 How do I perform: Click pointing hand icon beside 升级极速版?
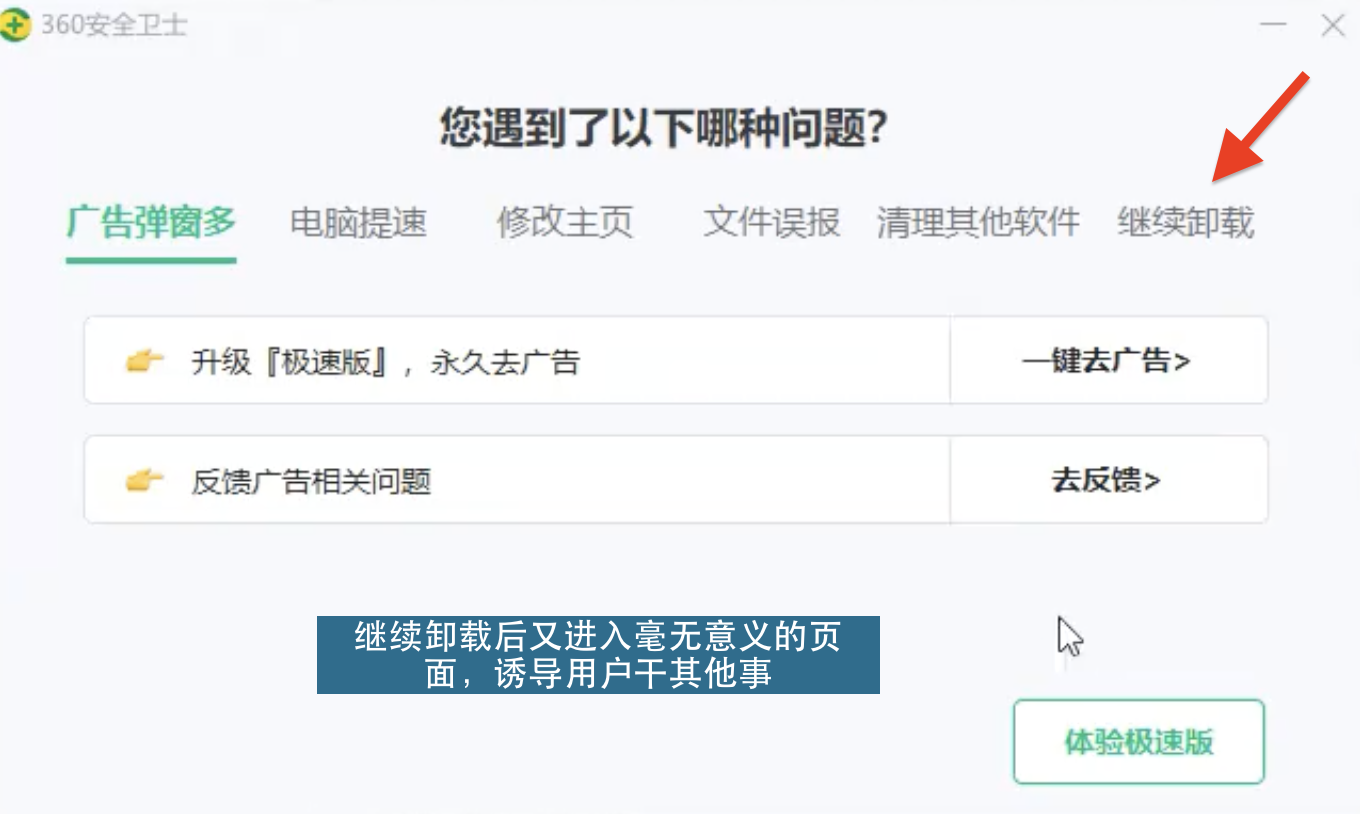click(144, 361)
